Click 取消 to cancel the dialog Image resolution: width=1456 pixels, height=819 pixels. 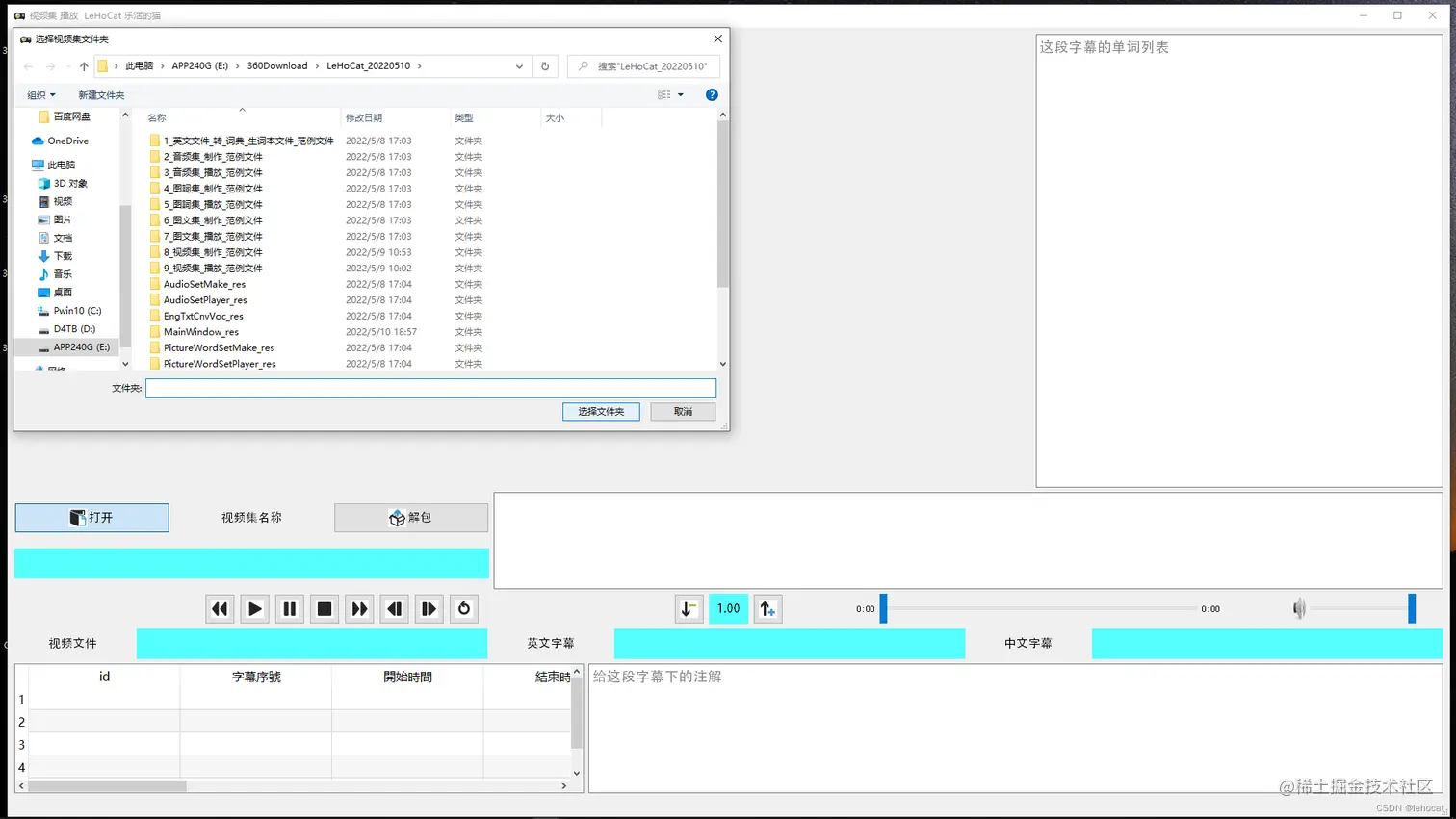pyautogui.click(x=683, y=411)
